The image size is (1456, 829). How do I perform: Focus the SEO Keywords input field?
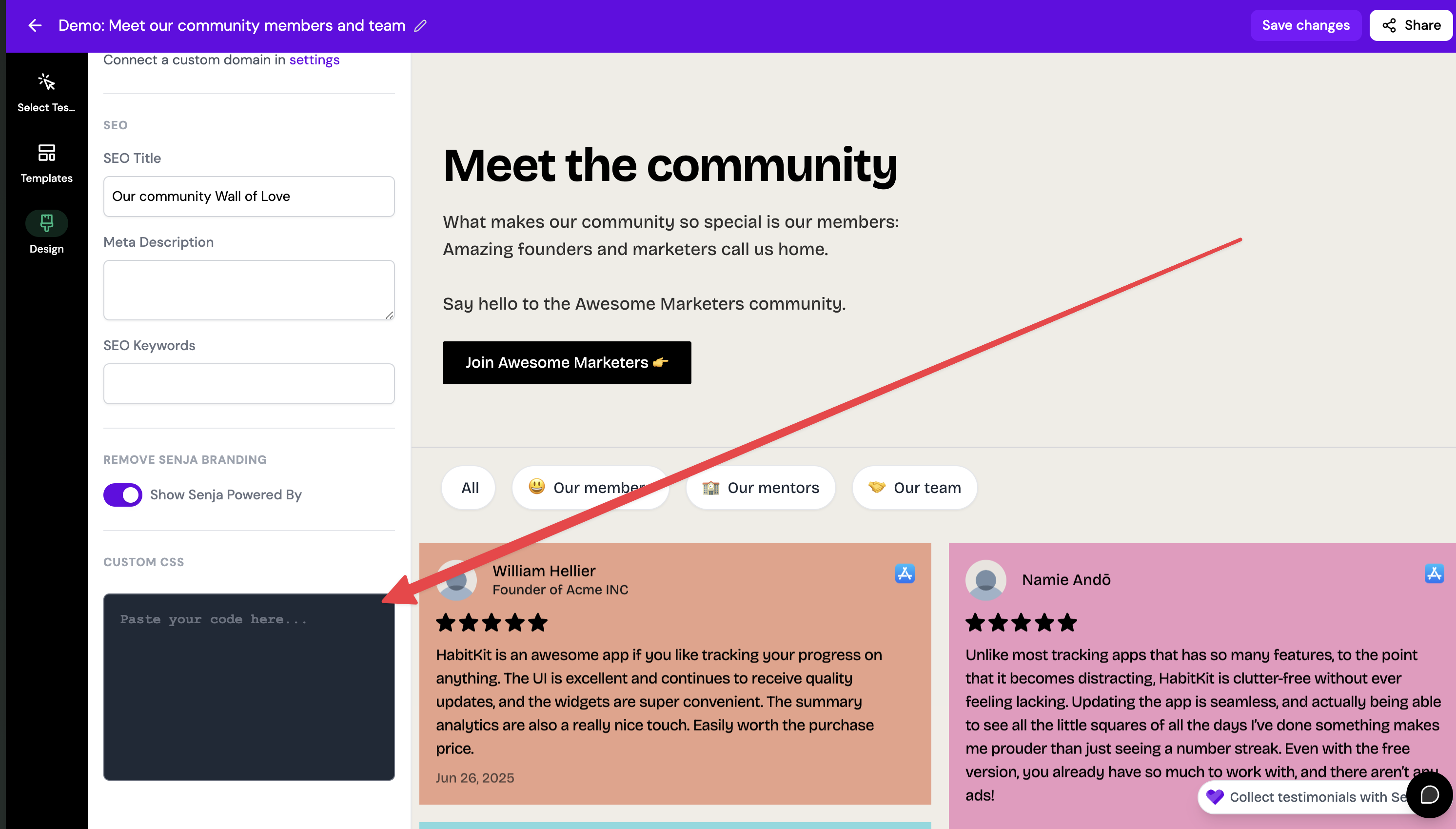point(249,384)
